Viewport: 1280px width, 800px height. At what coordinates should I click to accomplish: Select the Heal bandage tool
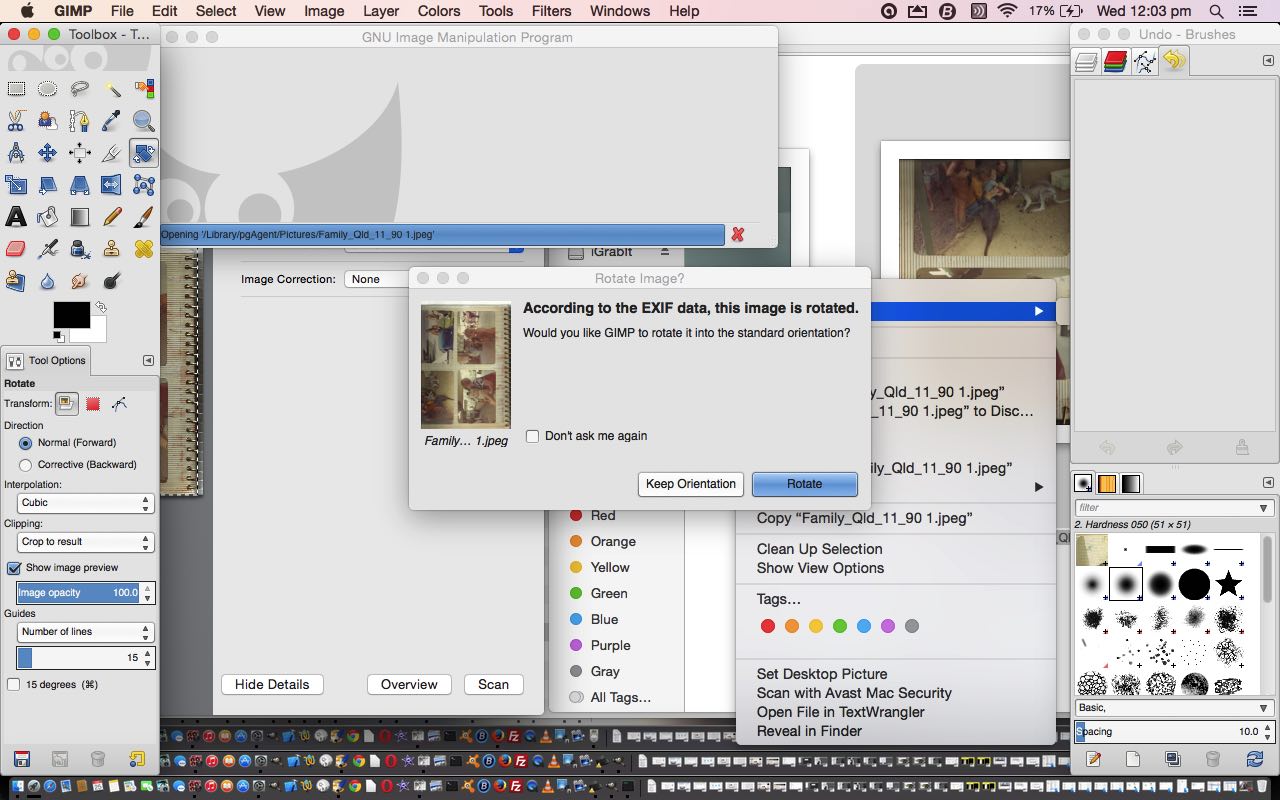pyautogui.click(x=143, y=249)
